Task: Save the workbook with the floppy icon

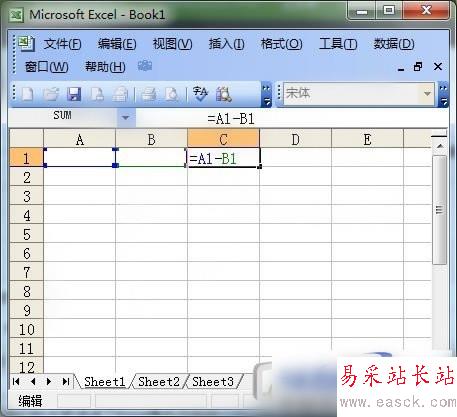Action: coord(74,94)
